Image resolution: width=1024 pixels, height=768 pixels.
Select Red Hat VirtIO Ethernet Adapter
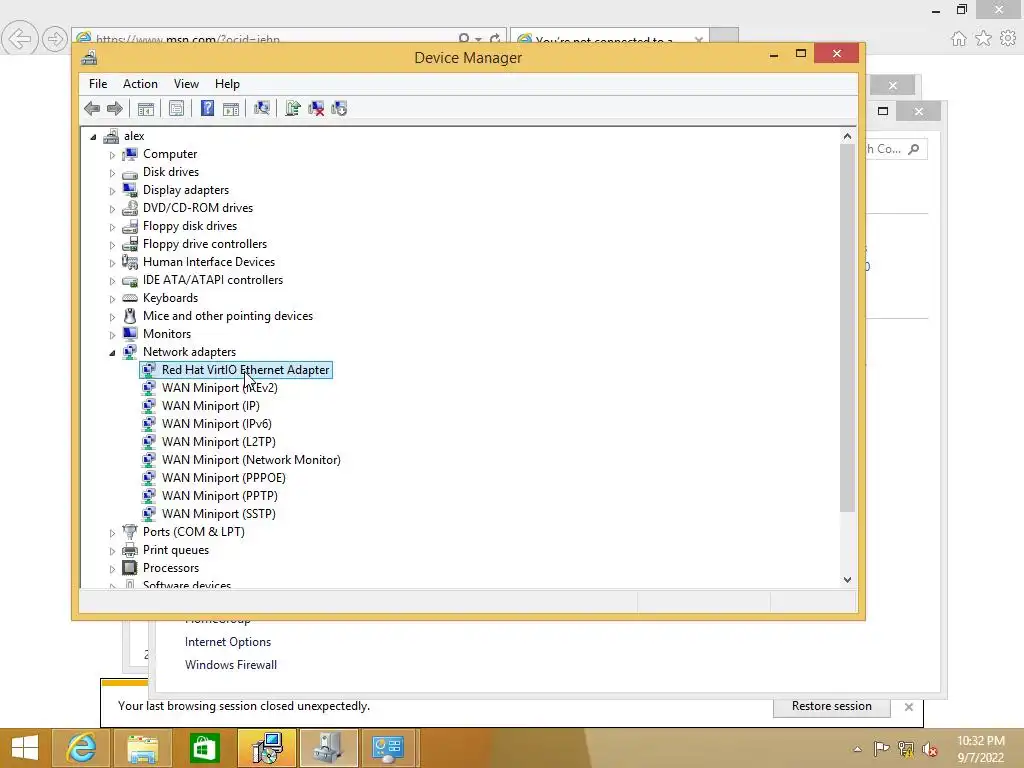245,370
